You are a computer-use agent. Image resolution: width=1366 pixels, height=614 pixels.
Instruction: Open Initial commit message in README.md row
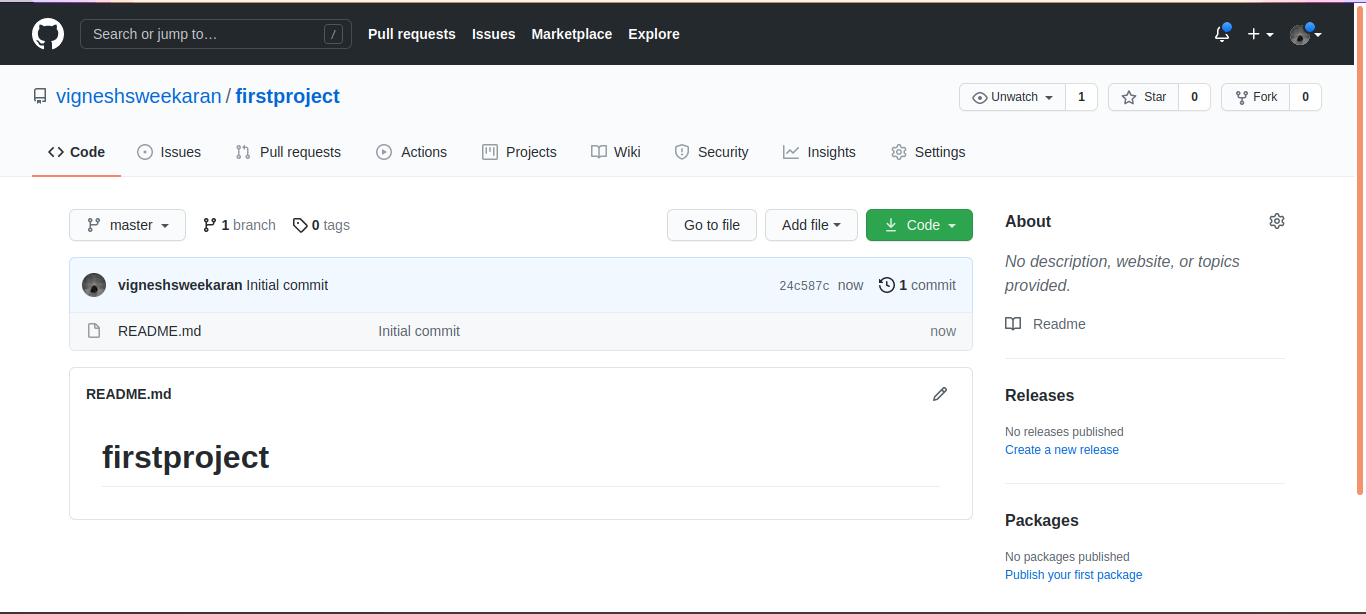(x=419, y=331)
